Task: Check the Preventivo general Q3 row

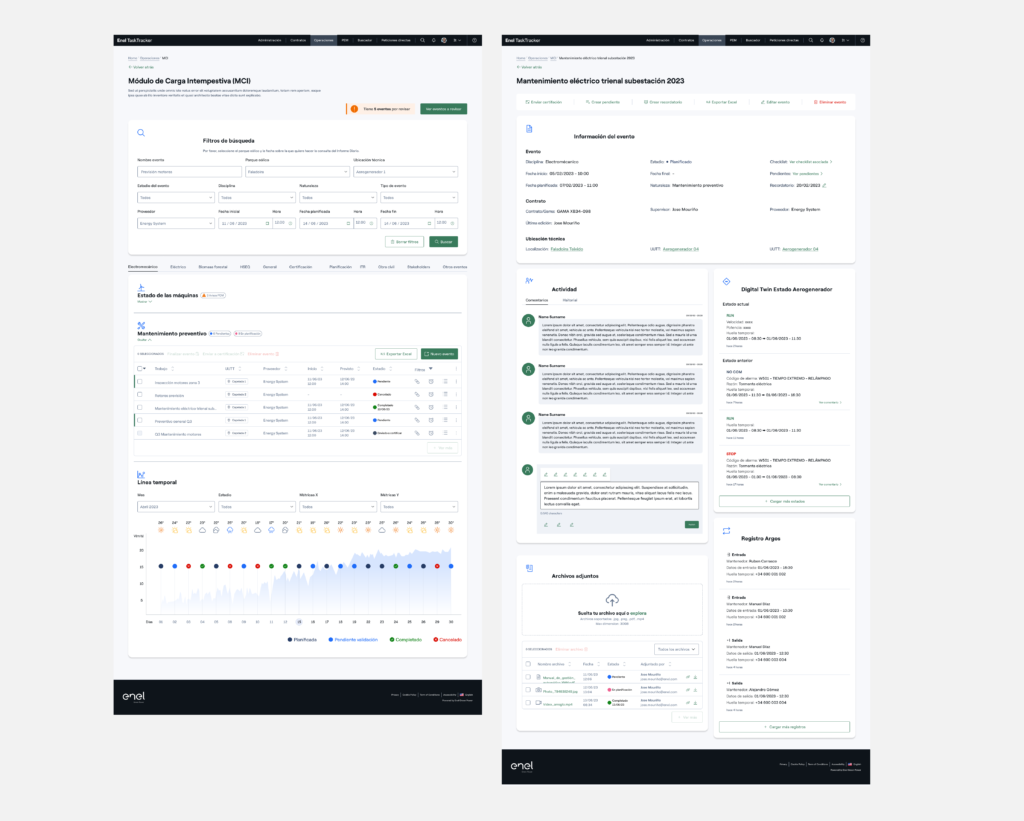Action: pos(140,421)
